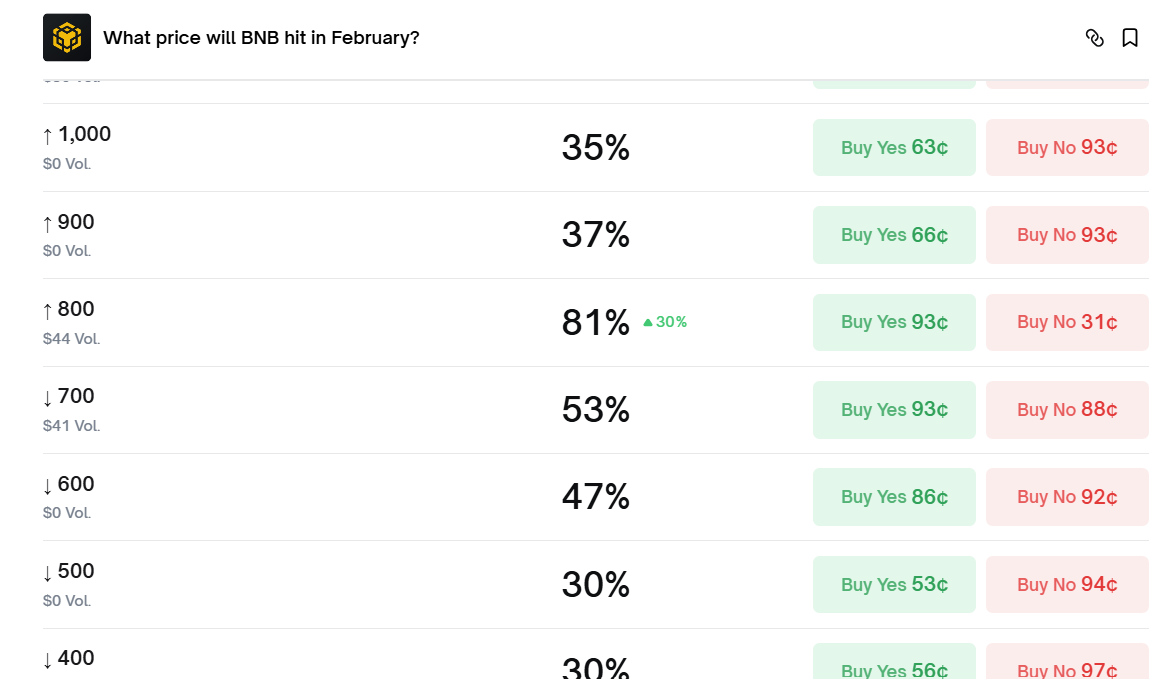Buy No at 88¢ on the 700 row
Image resolution: width=1159 pixels, height=679 pixels.
tap(1066, 409)
